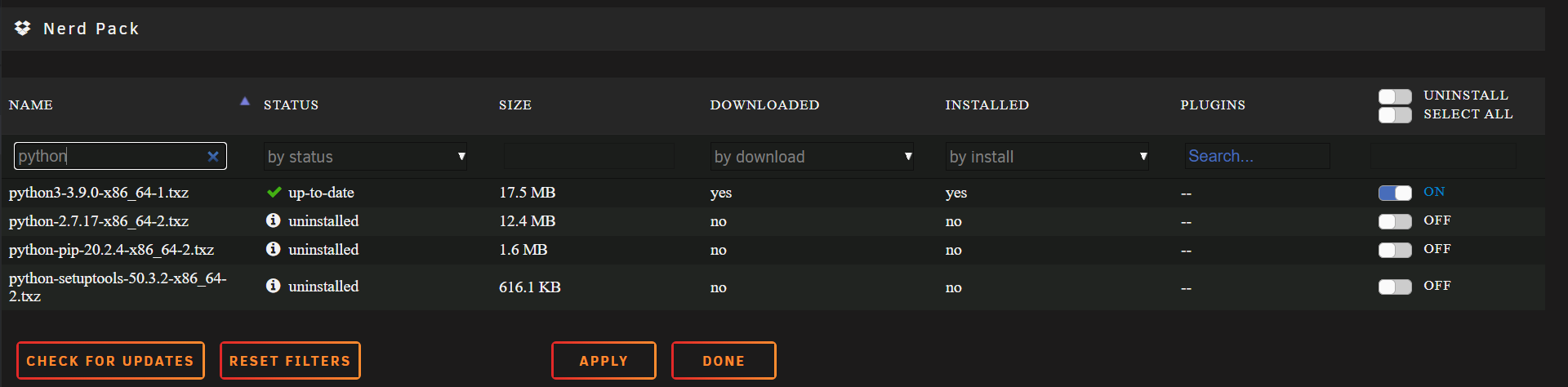Enable the python-pip package toggle
The height and width of the screenshot is (387, 1568).
click(1395, 250)
